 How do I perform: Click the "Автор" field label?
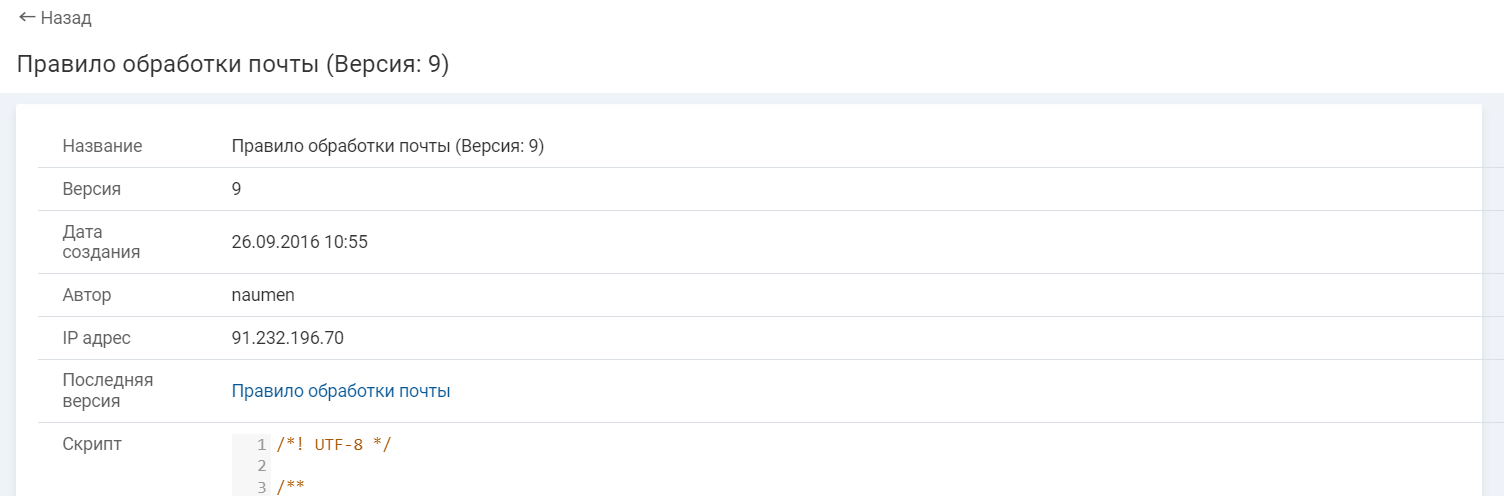(x=87, y=295)
